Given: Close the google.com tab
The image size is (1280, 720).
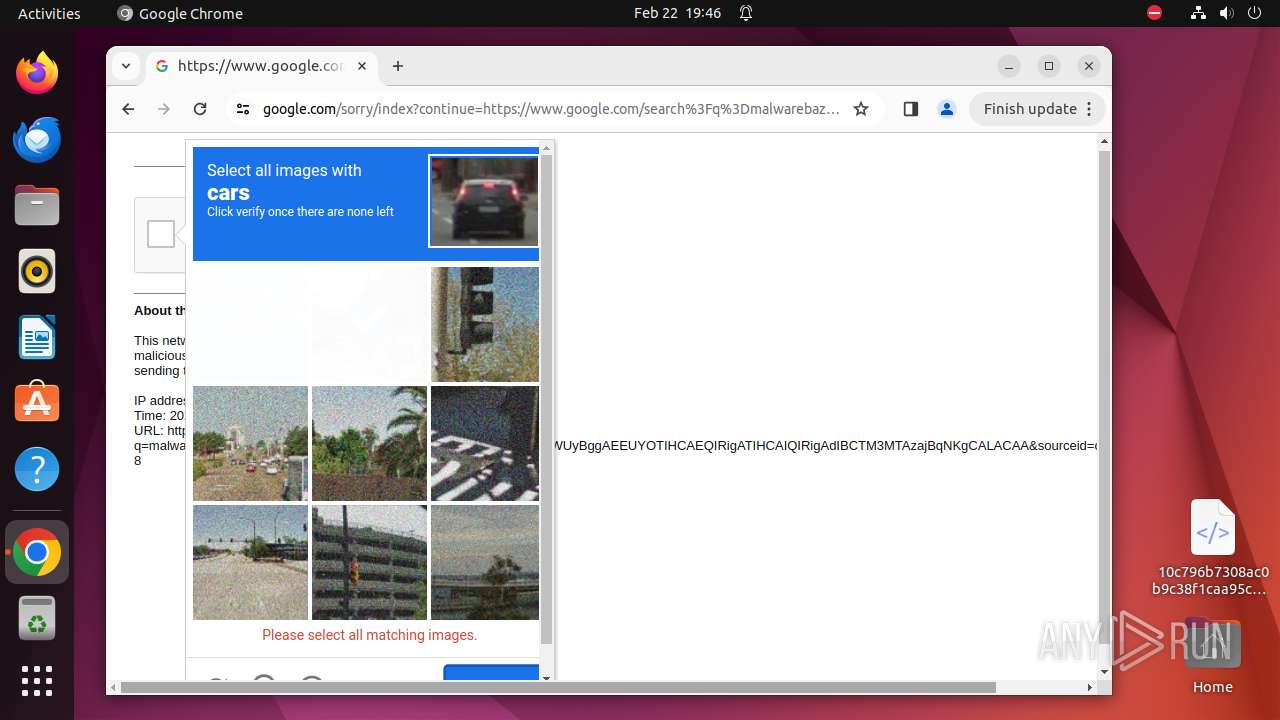Looking at the screenshot, I should 362,66.
